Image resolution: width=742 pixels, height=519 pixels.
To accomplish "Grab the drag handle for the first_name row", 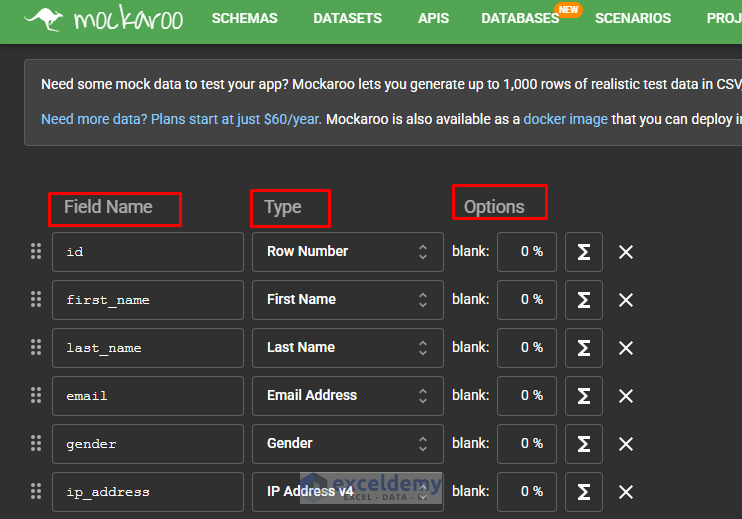I will (36, 299).
